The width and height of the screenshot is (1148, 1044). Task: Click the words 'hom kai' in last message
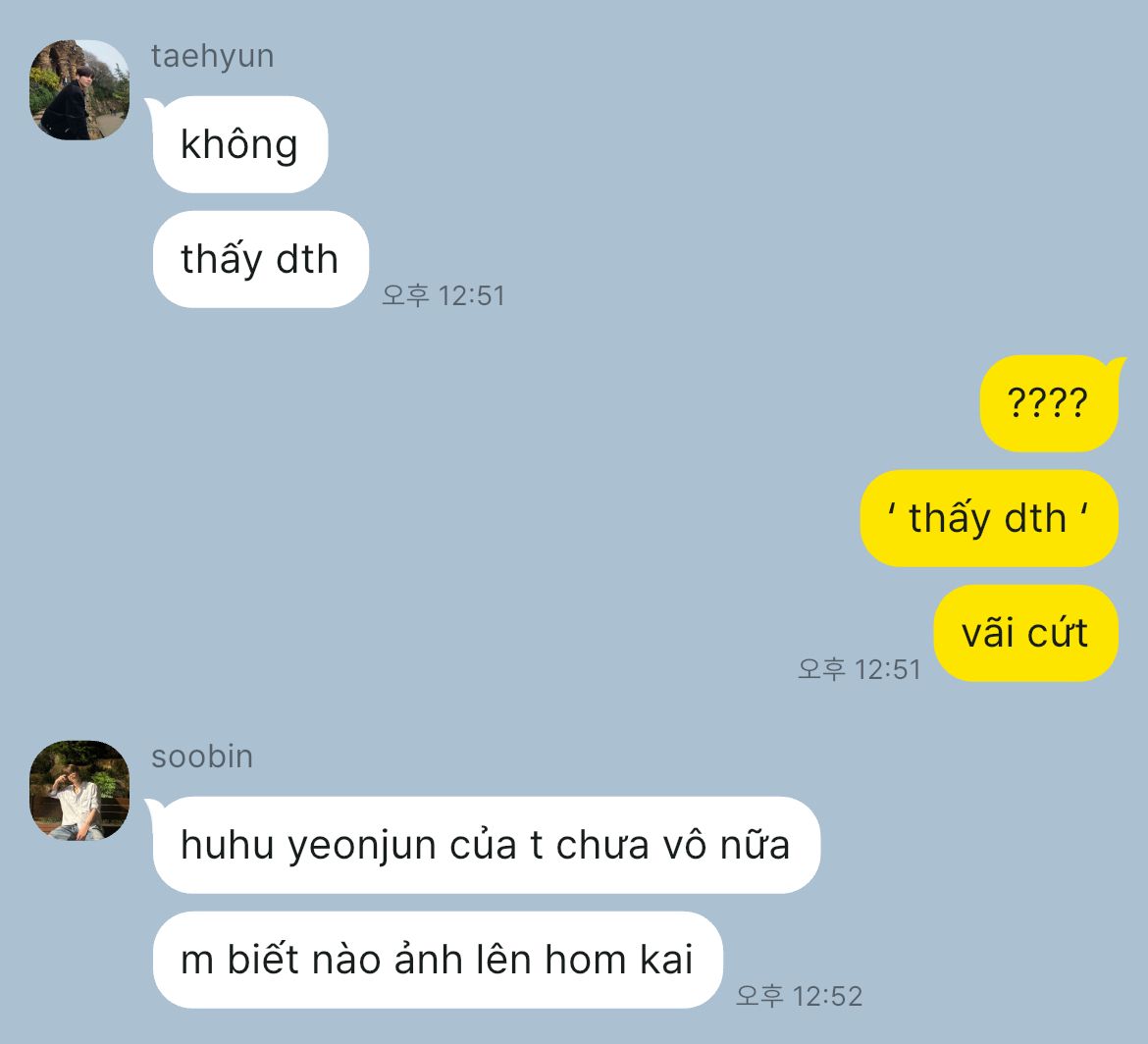619,960
